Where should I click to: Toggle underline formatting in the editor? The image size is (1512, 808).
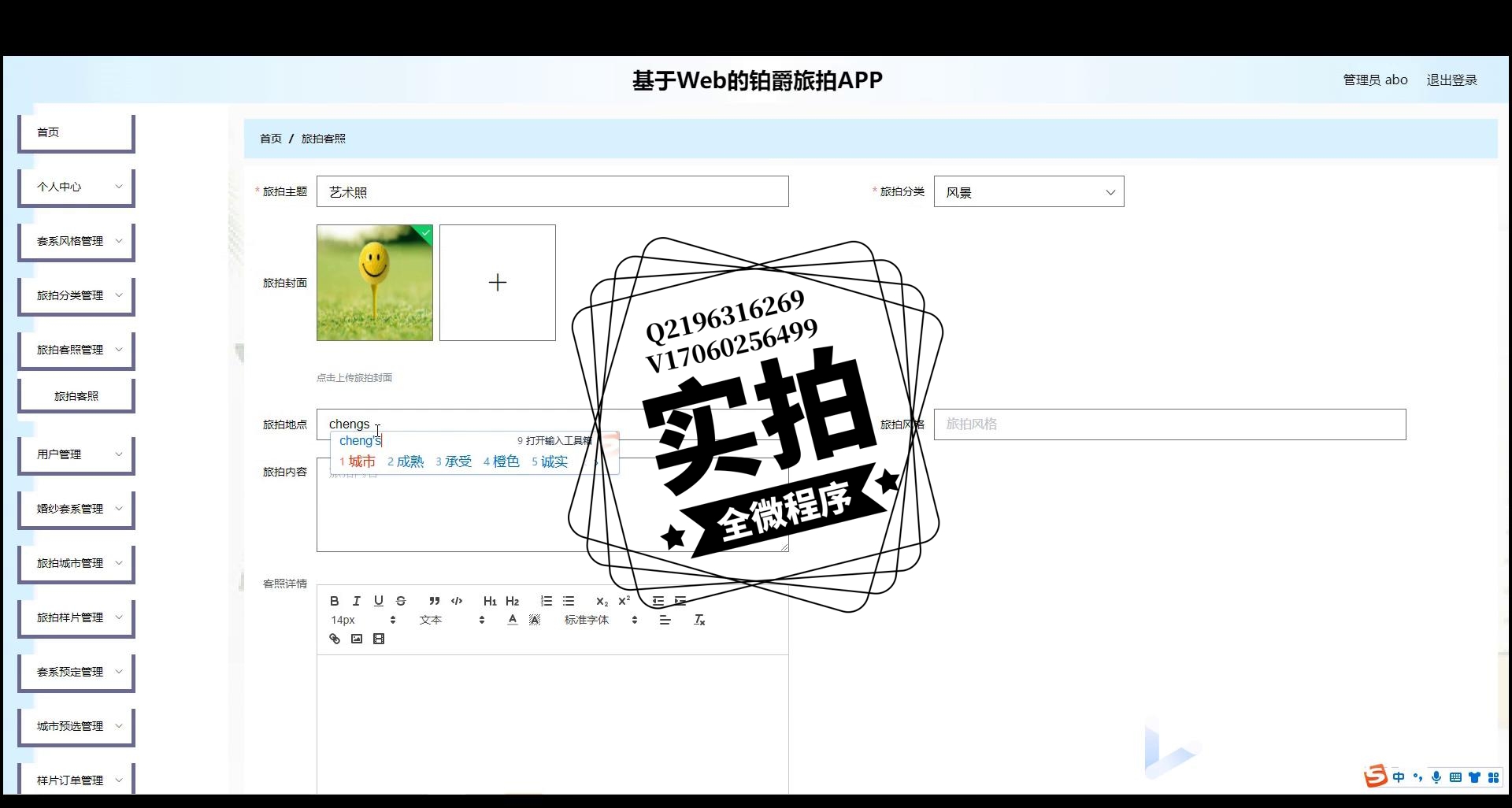379,601
